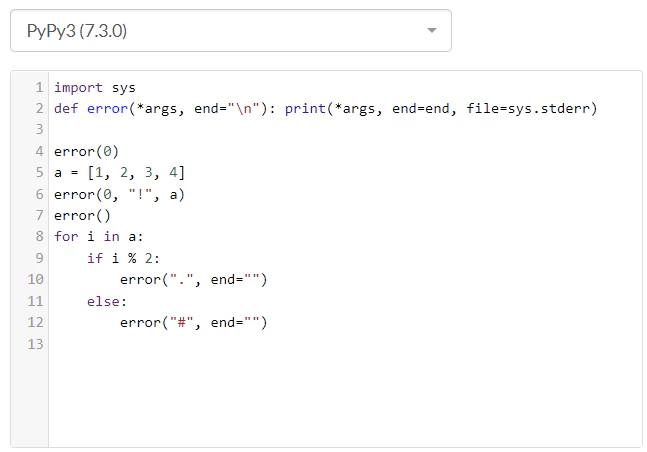Open the PyPy3 (7.3.0) language dropdown
Viewport: 647px width, 452px height.
click(231, 31)
